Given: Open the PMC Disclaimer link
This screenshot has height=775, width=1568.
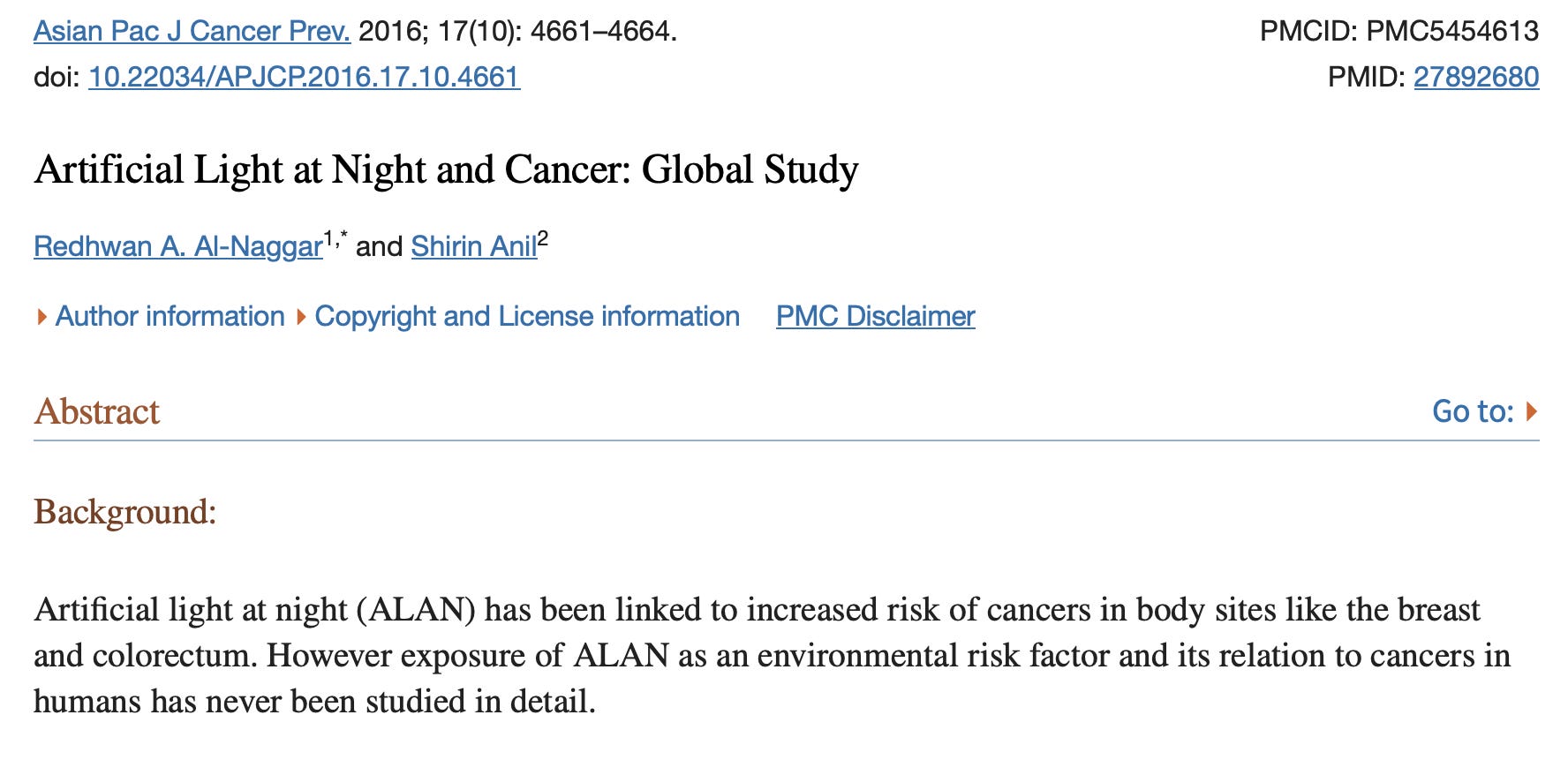Looking at the screenshot, I should pyautogui.click(x=876, y=316).
